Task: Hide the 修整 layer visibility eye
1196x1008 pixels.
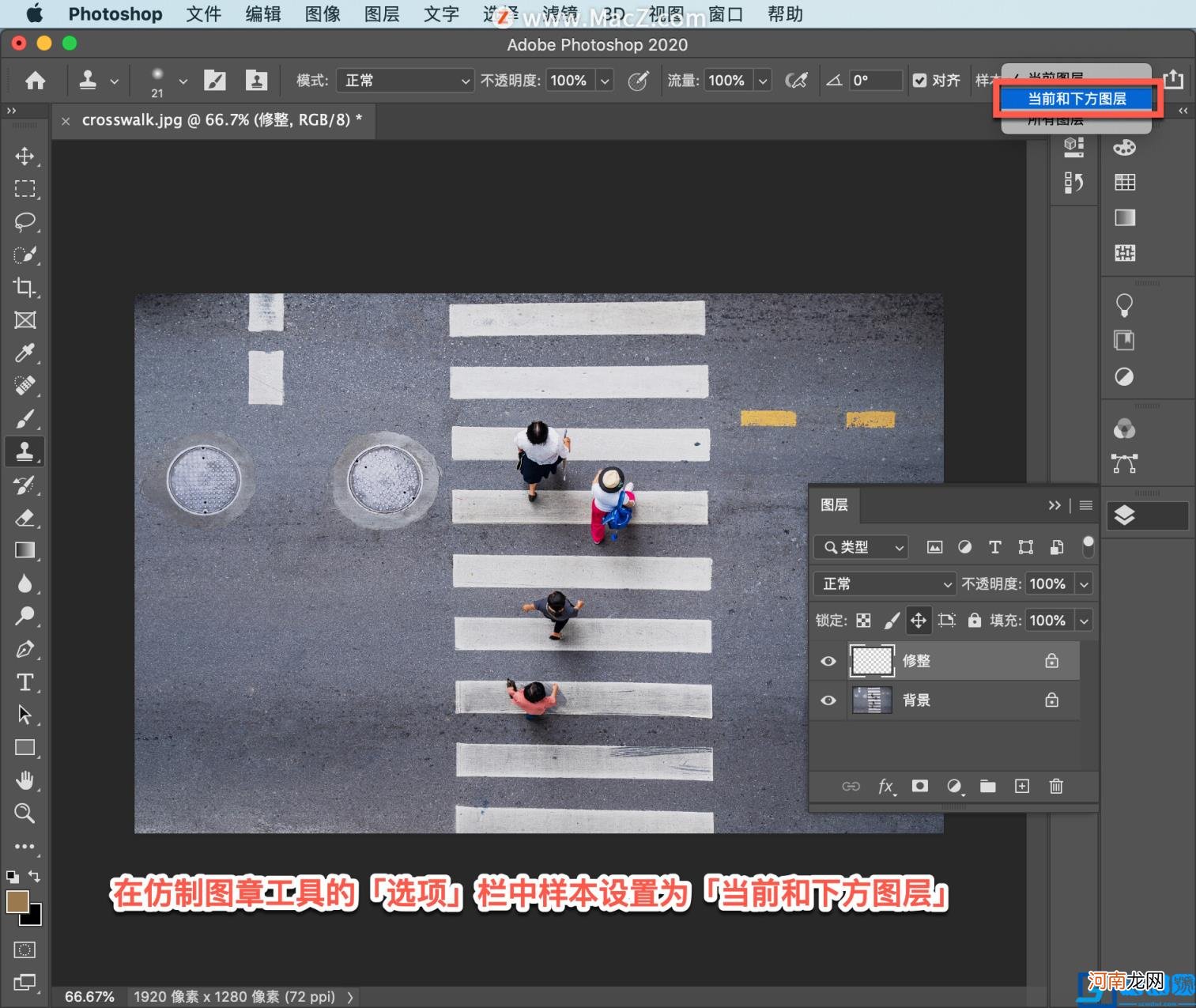Action: (x=828, y=661)
